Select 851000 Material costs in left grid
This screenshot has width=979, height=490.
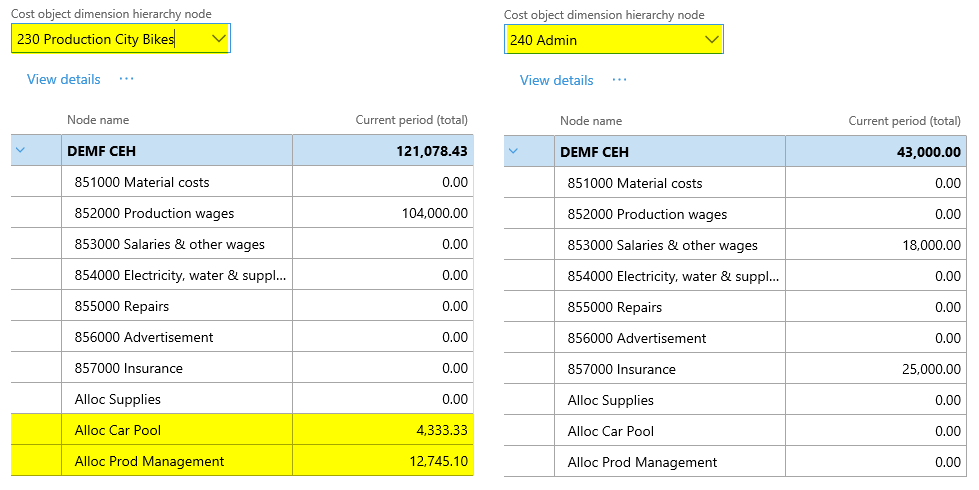pyautogui.click(x=141, y=182)
